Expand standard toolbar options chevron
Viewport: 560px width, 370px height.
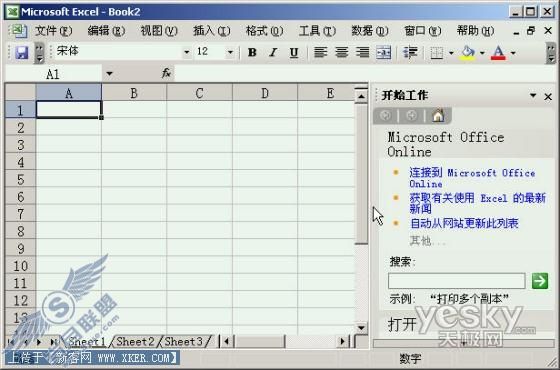tap(39, 53)
